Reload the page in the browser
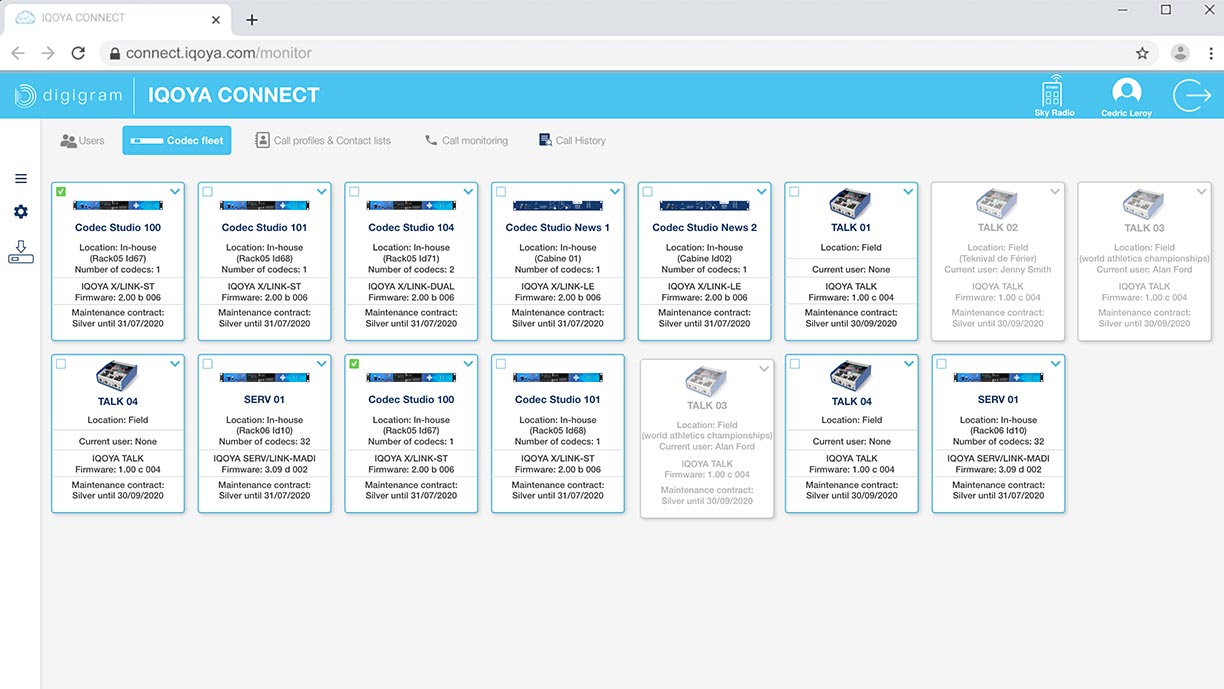Viewport: 1224px width, 689px height. (x=78, y=53)
